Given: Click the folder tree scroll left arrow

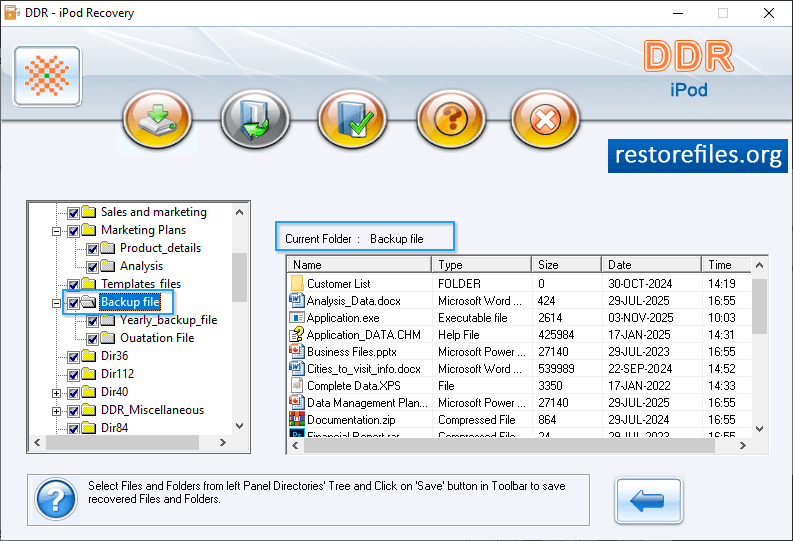Looking at the screenshot, I should click(x=37, y=442).
